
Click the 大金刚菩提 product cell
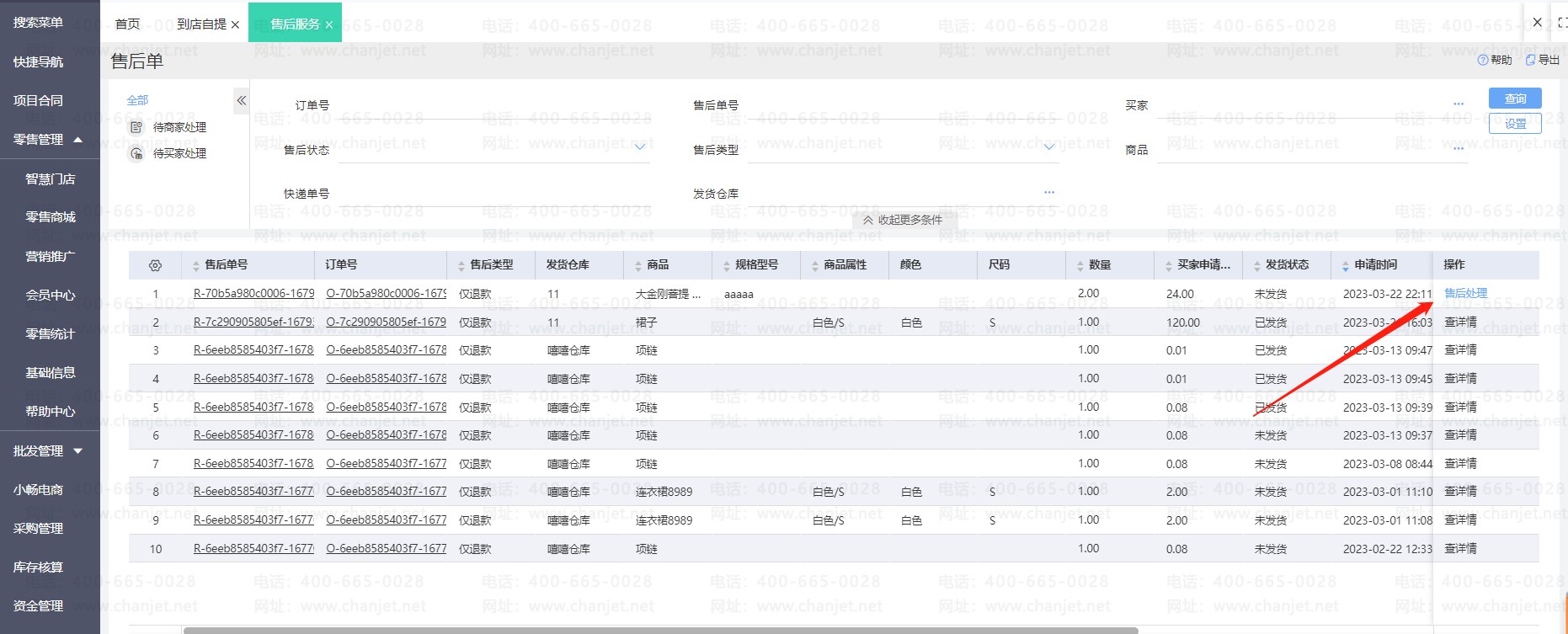point(668,294)
